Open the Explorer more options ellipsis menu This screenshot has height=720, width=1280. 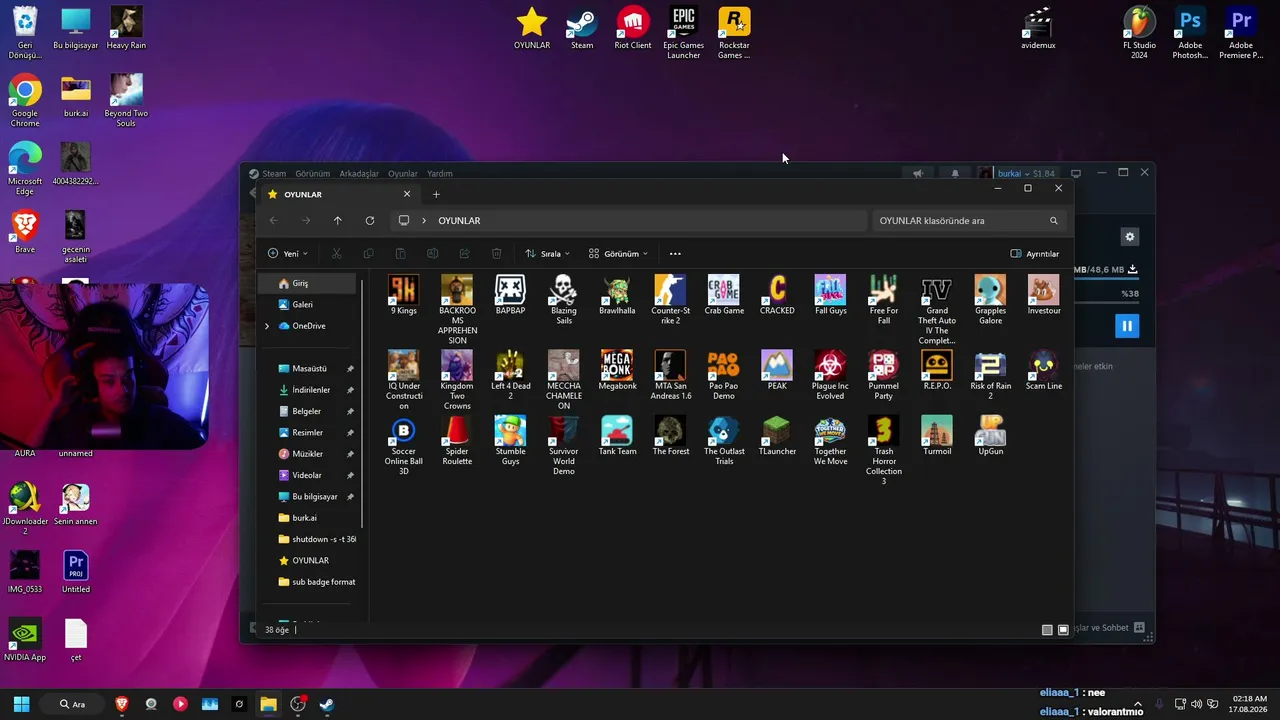(675, 254)
